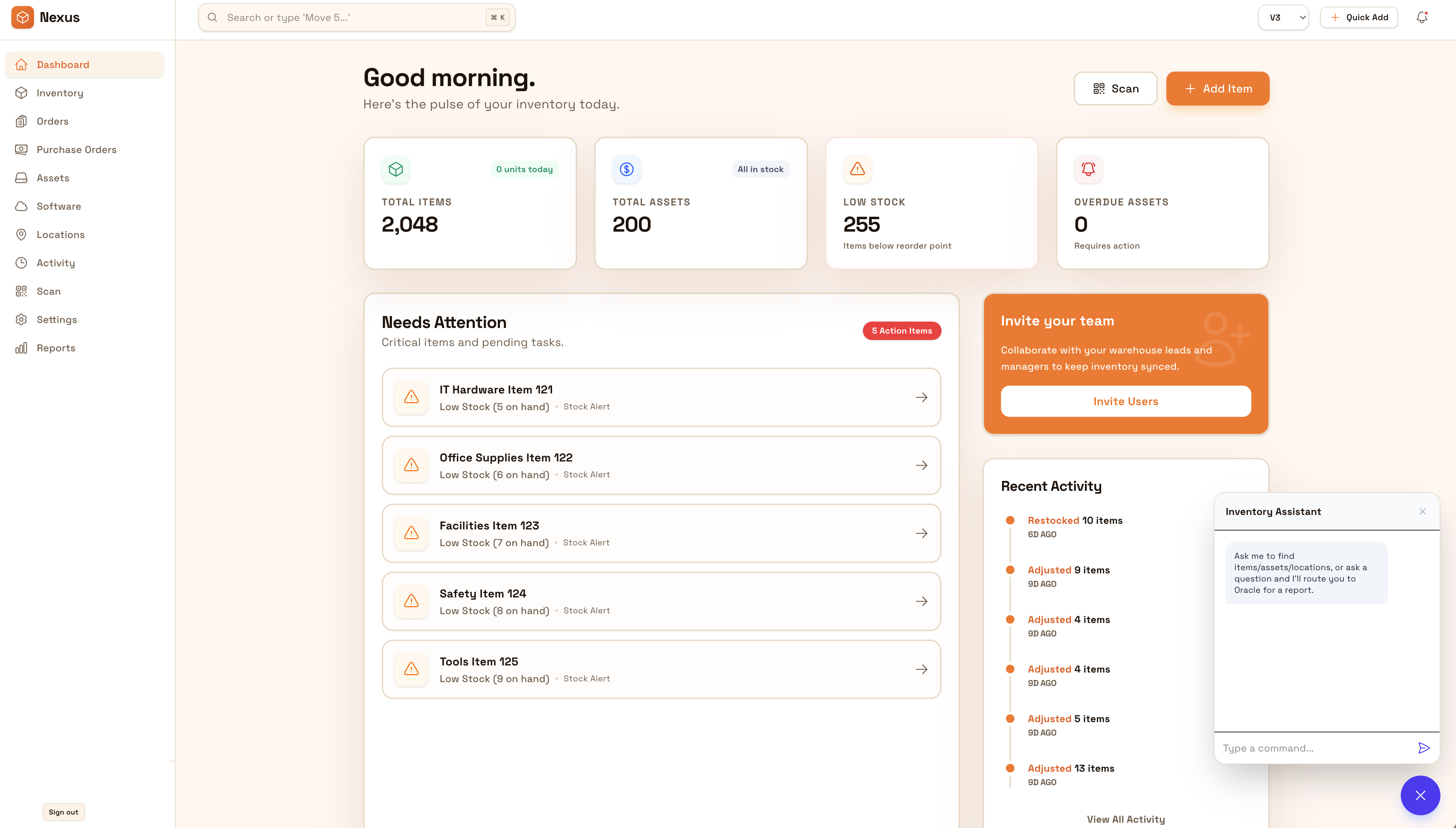Type in the command input field
This screenshot has height=828, width=1456.
pos(1308,748)
